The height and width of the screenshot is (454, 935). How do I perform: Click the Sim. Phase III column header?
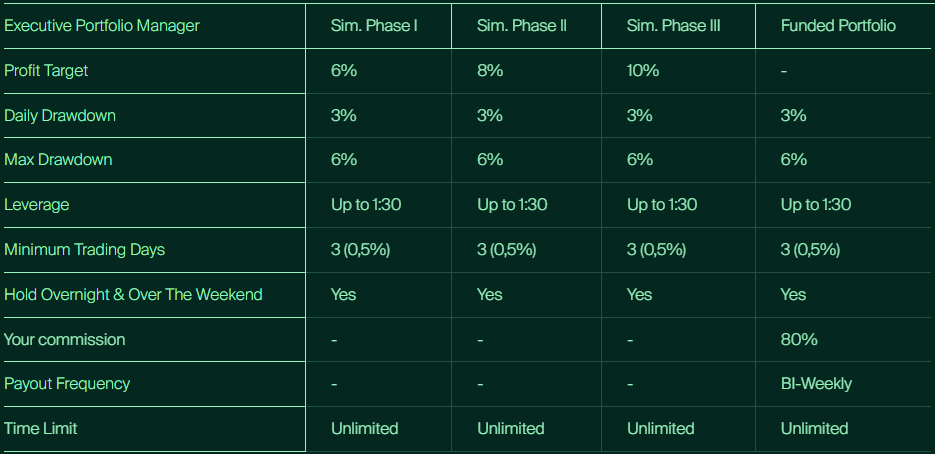coord(673,25)
